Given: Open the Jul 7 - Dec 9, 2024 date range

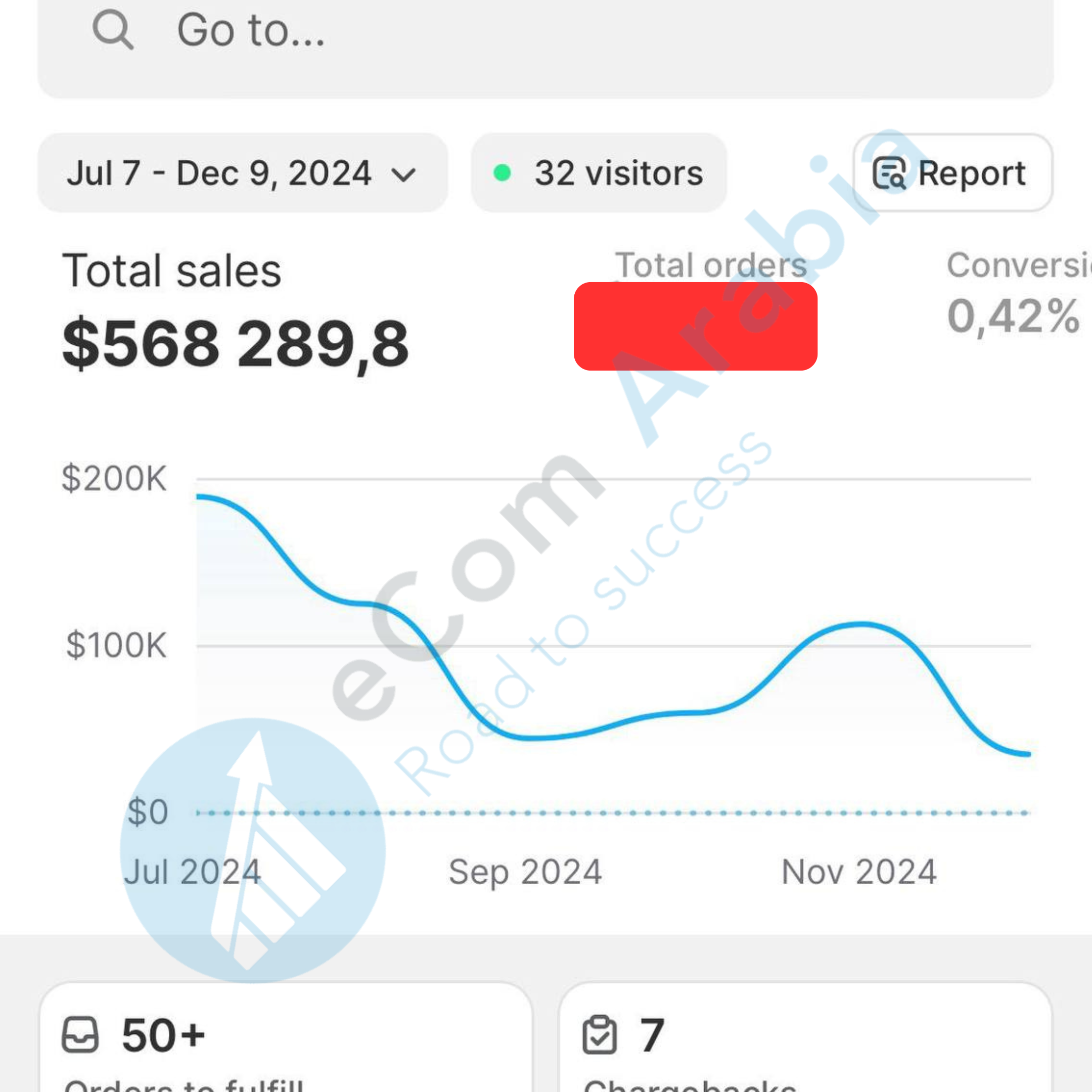Looking at the screenshot, I should click(x=219, y=173).
